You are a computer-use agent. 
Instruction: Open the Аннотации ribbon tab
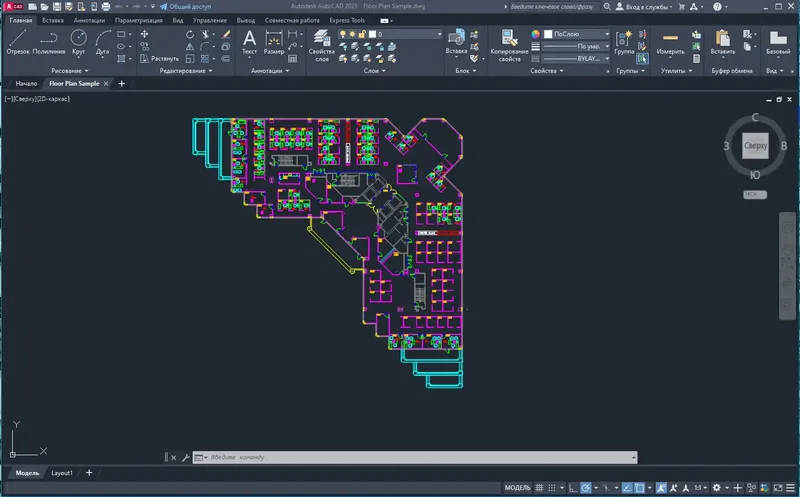pos(89,20)
